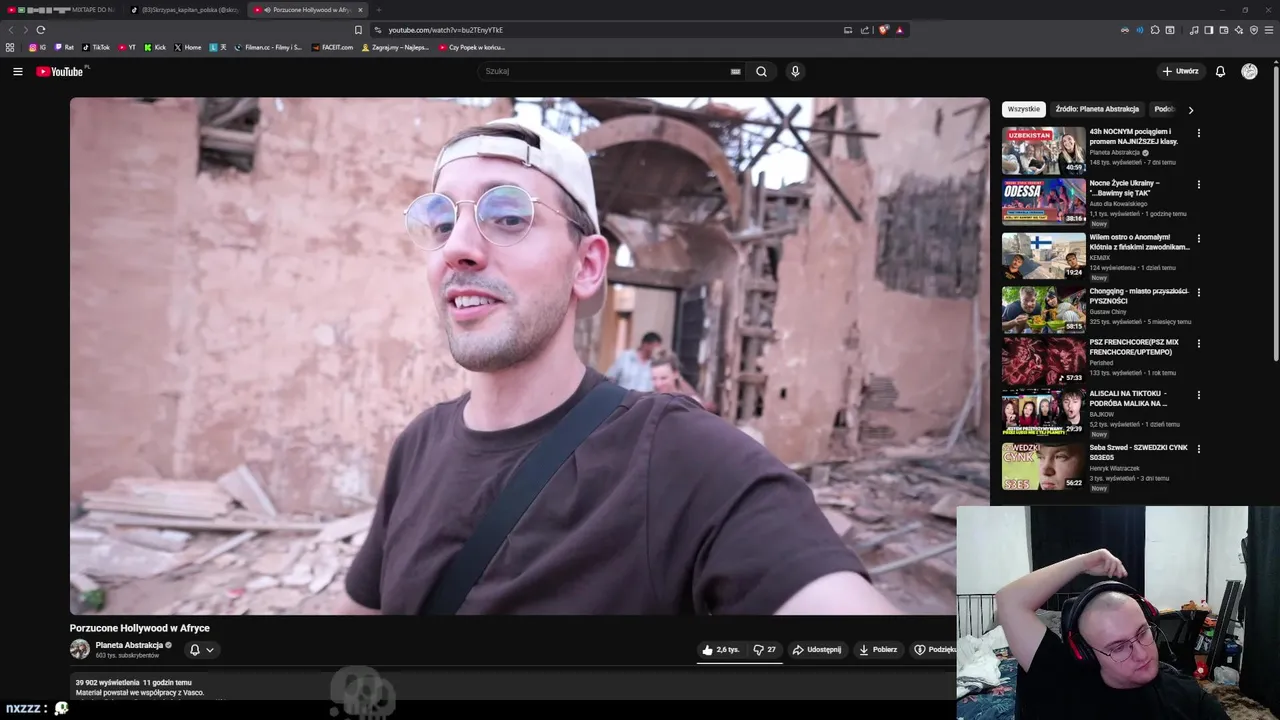Open the 43h NOCNYM pociągiem video title

click(x=1133, y=136)
